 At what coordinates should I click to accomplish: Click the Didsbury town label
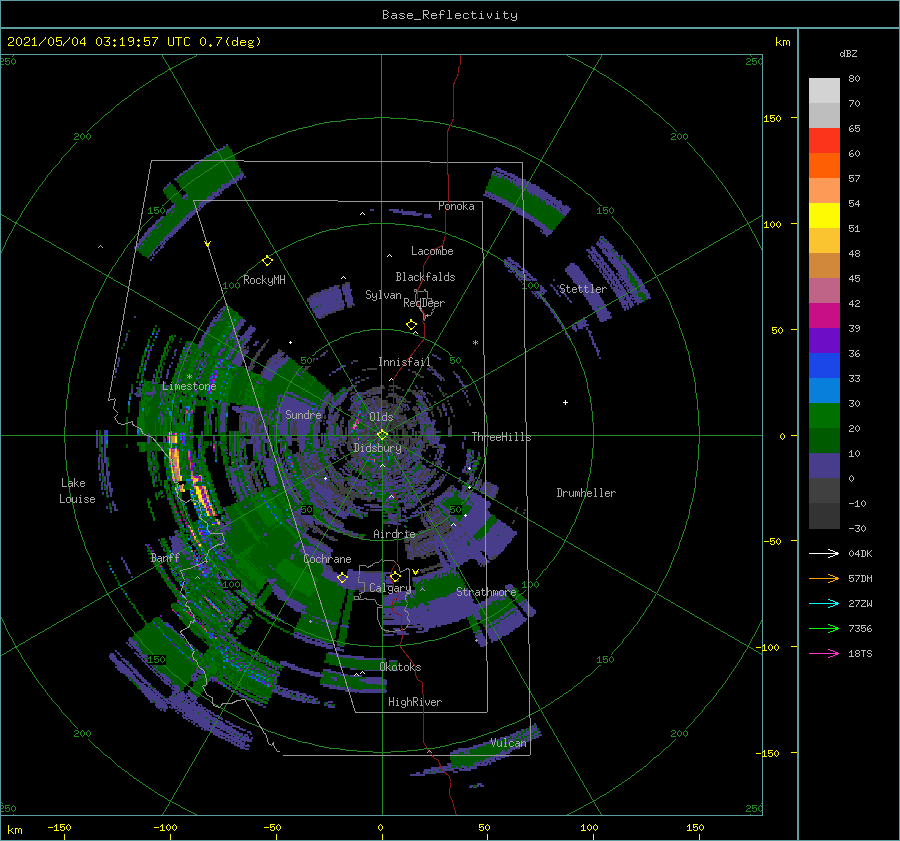click(377, 448)
